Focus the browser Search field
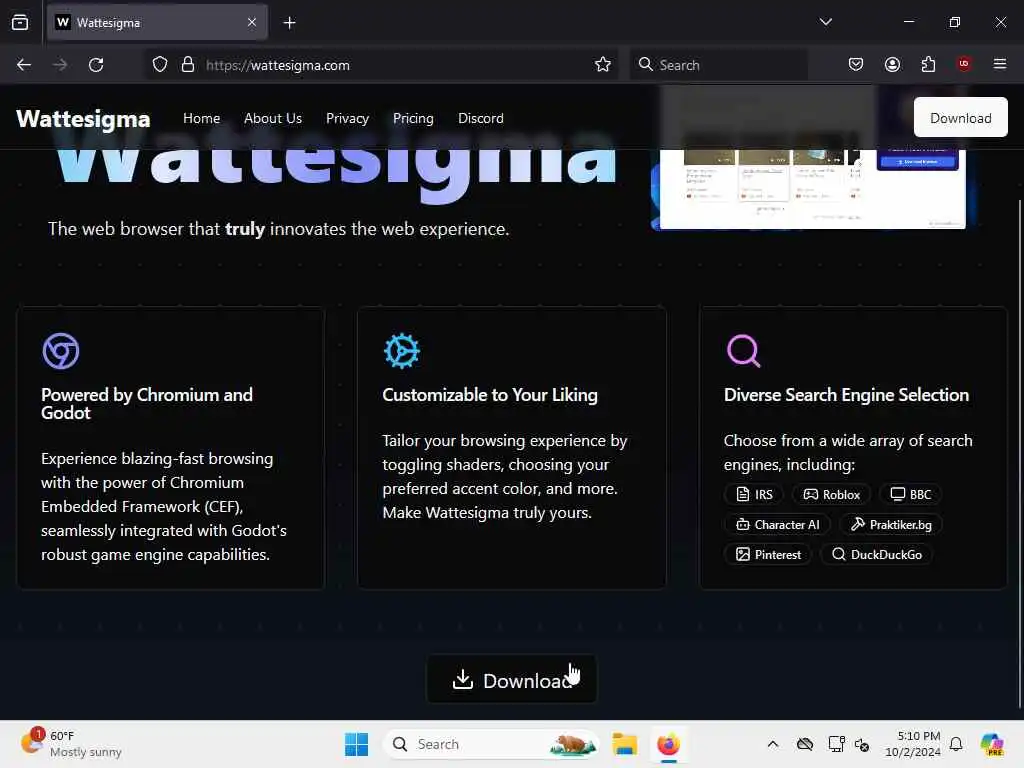1024x768 pixels. click(718, 65)
